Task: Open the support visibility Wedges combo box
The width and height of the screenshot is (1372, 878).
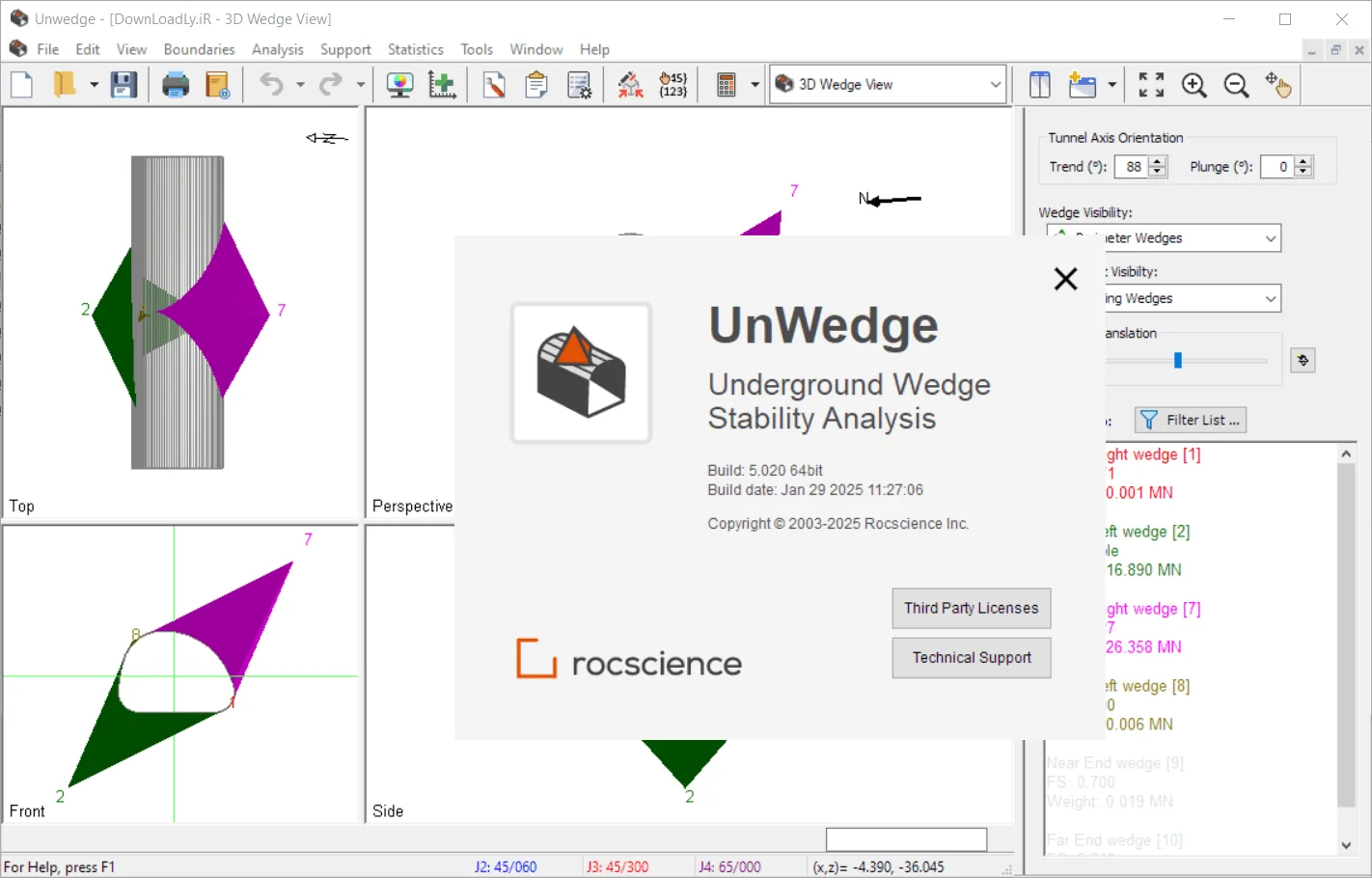Action: pos(1193,298)
